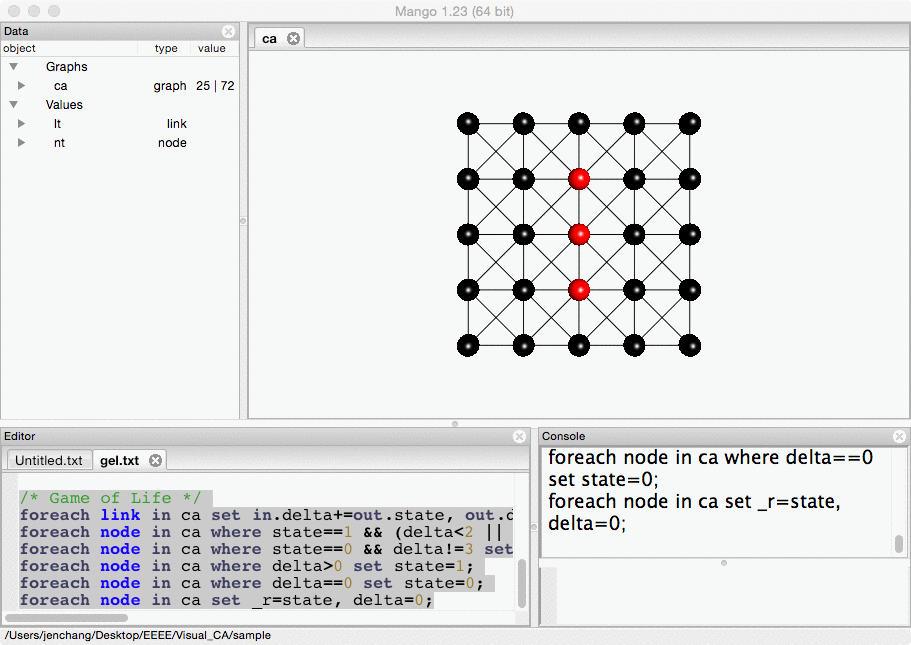This screenshot has height=645, width=911.
Task: Select the gel.txt editor tab
Action: pos(119,460)
